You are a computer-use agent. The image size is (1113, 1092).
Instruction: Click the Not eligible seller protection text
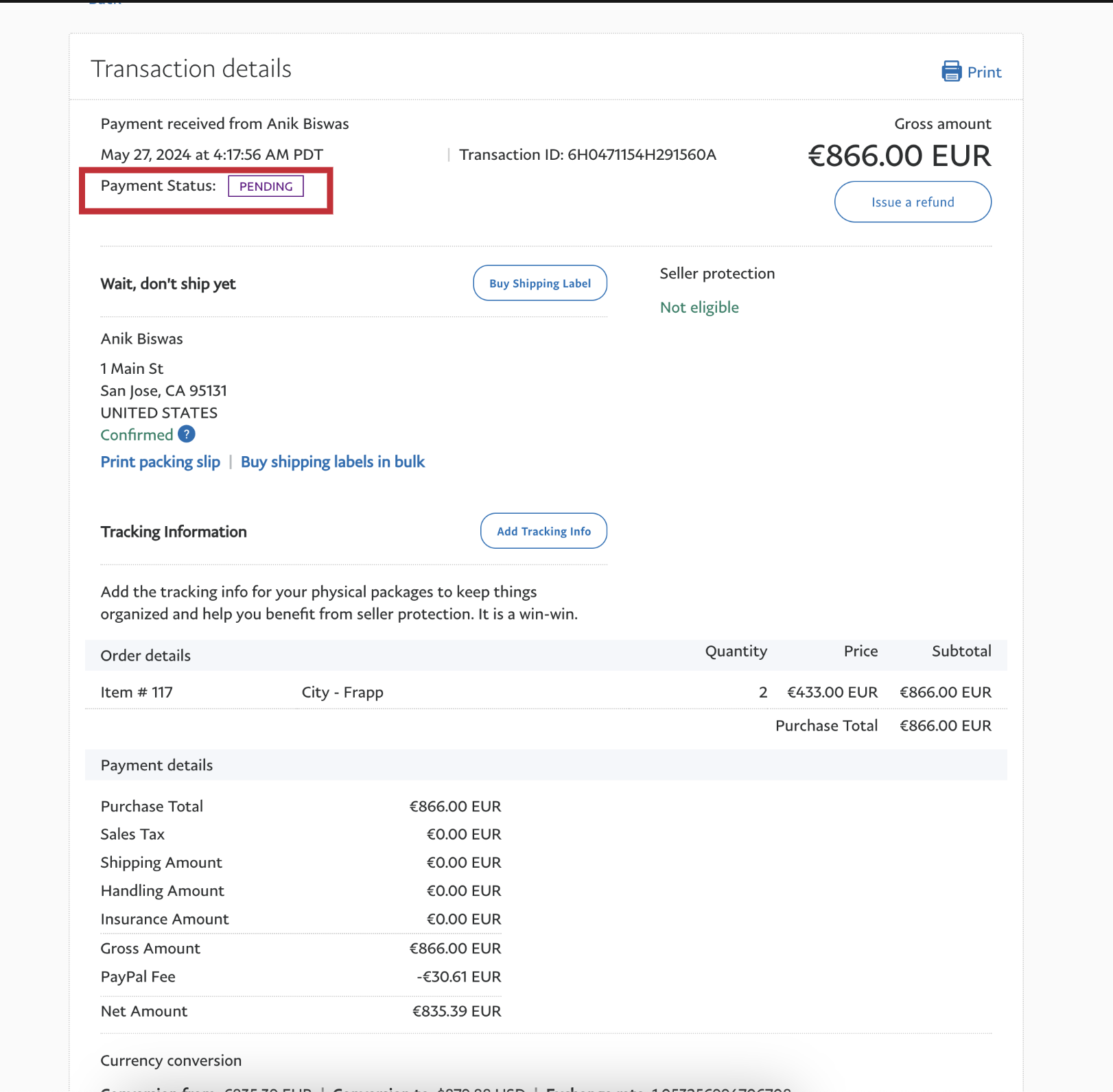click(x=699, y=307)
